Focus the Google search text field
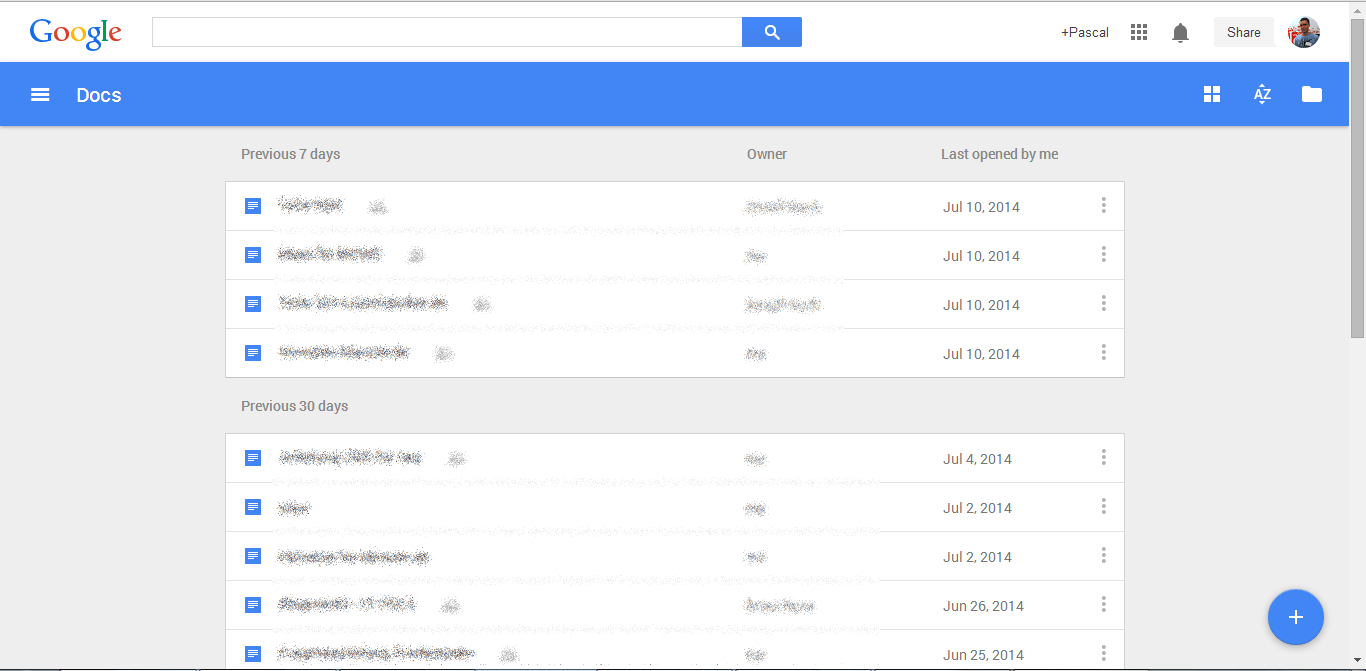This screenshot has width=1366, height=671. [x=446, y=32]
